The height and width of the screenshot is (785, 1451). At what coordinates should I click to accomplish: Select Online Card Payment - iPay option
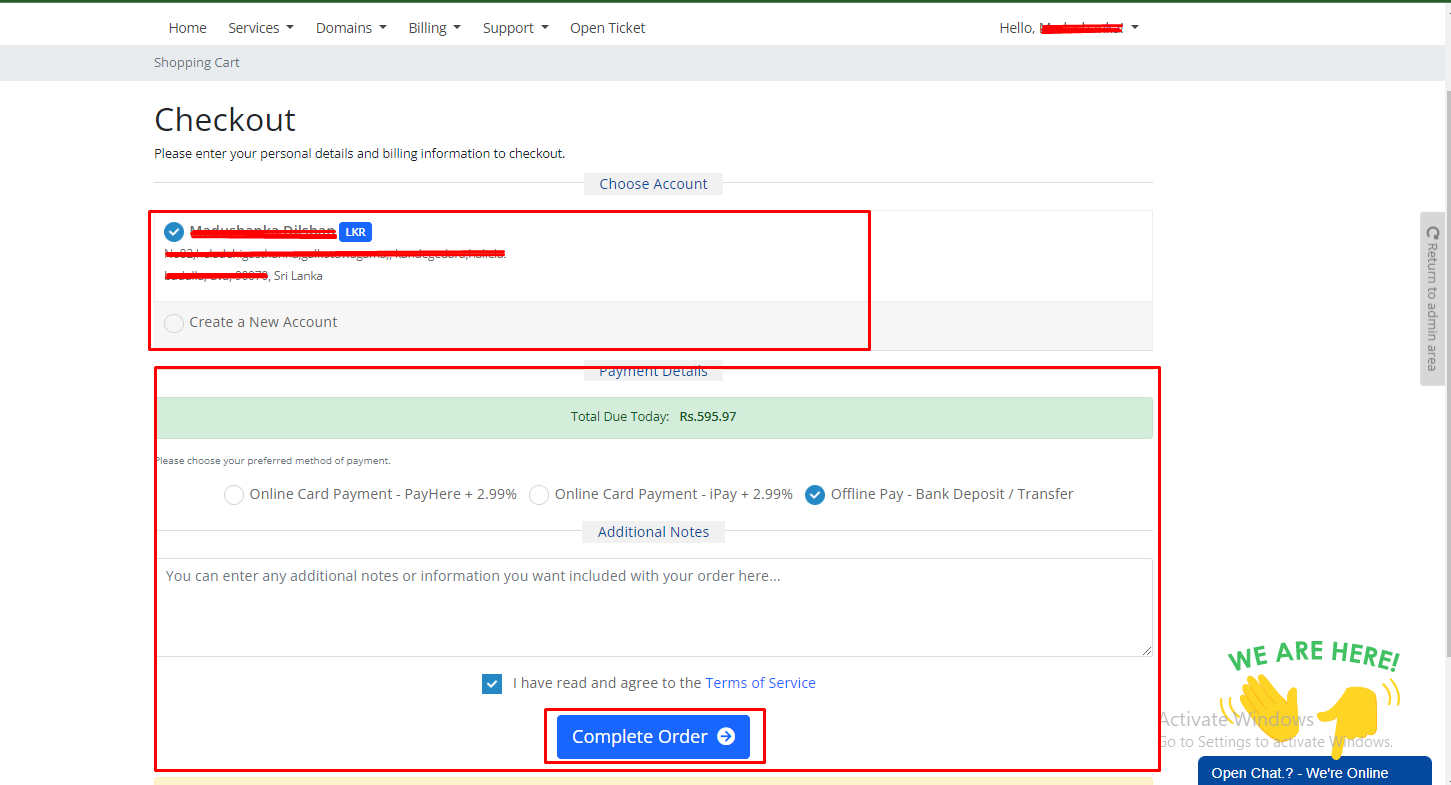point(539,495)
